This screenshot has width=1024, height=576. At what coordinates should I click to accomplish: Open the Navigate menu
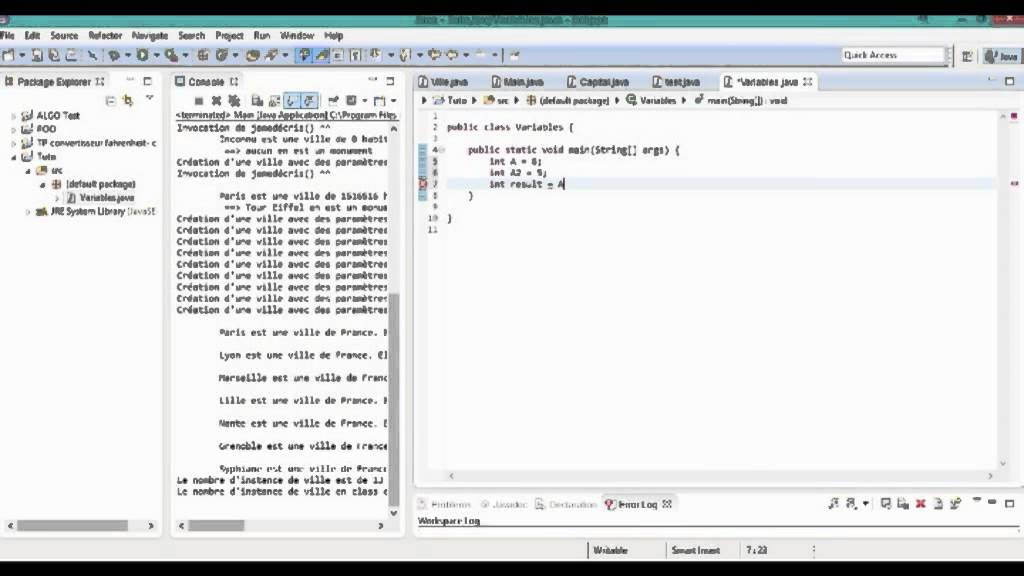tap(150, 35)
